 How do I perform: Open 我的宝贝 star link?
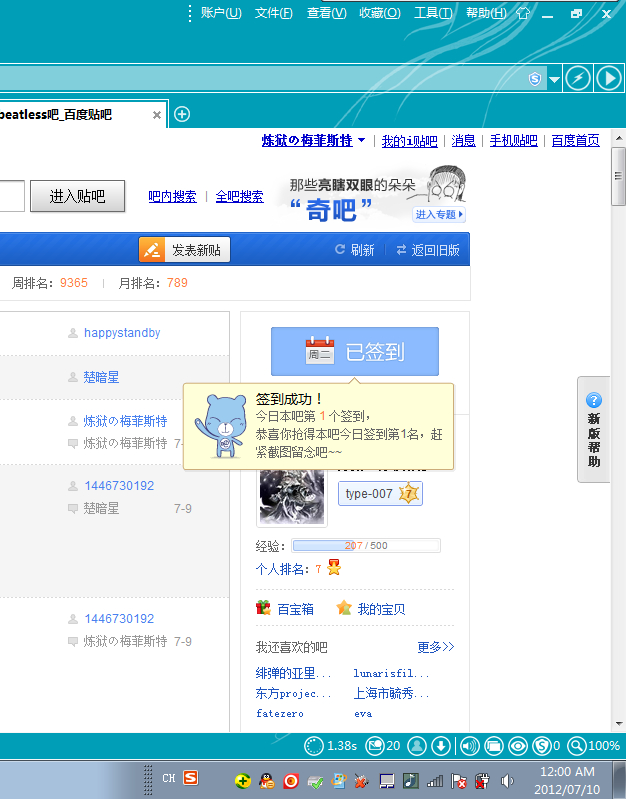point(371,608)
